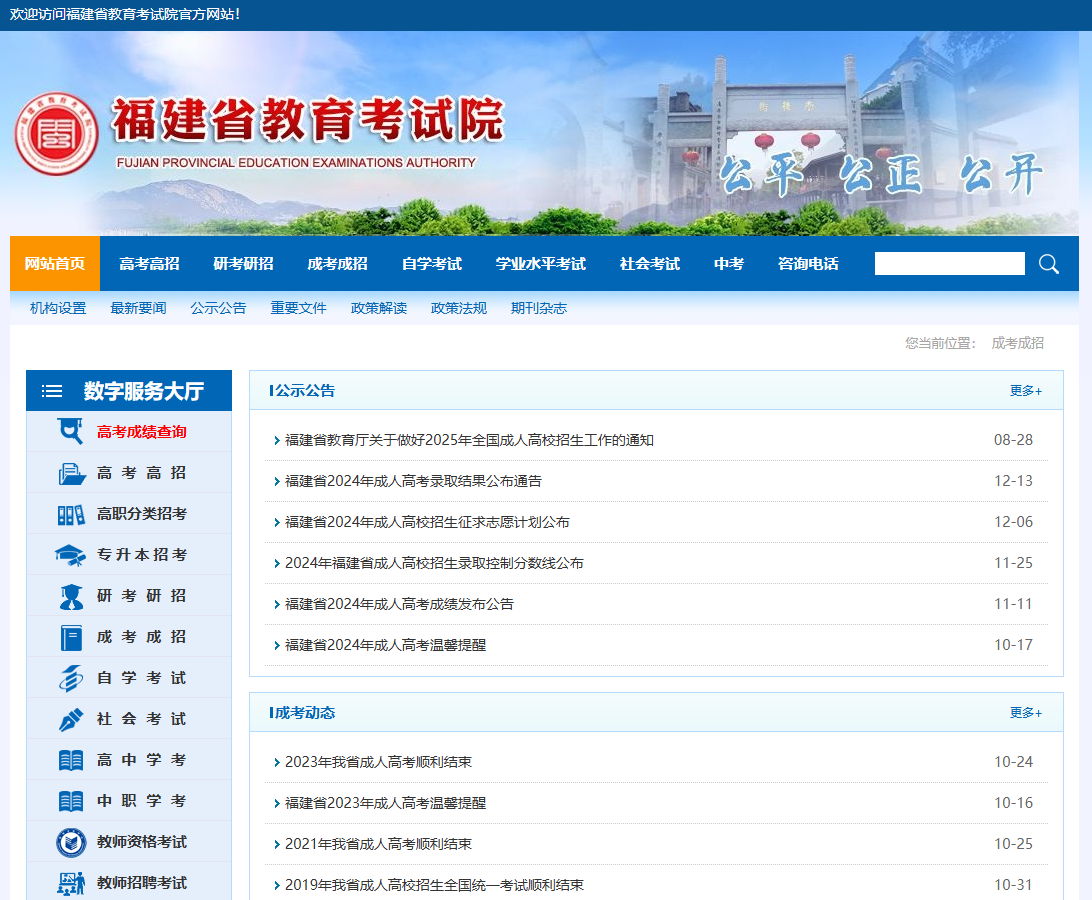Viewport: 1092px width, 900px height.
Task: Click the notebook icon beside 成 考 成 招
Action: (71, 637)
